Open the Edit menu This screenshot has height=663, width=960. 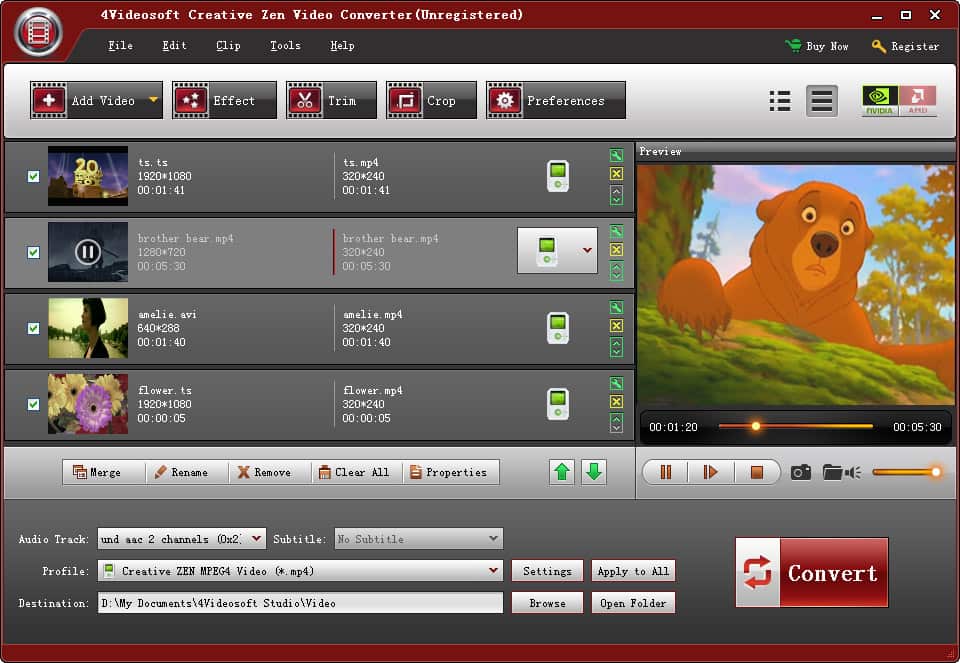(174, 46)
